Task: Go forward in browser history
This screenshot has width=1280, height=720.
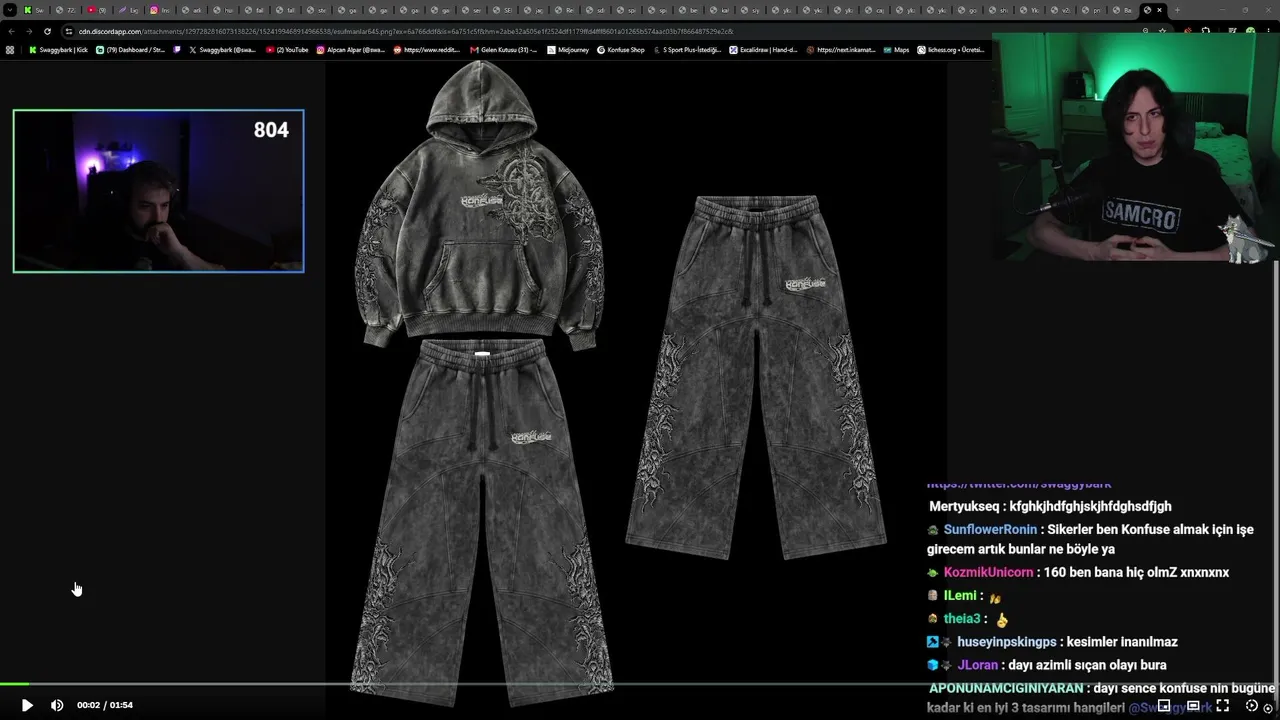Action: 28,31
